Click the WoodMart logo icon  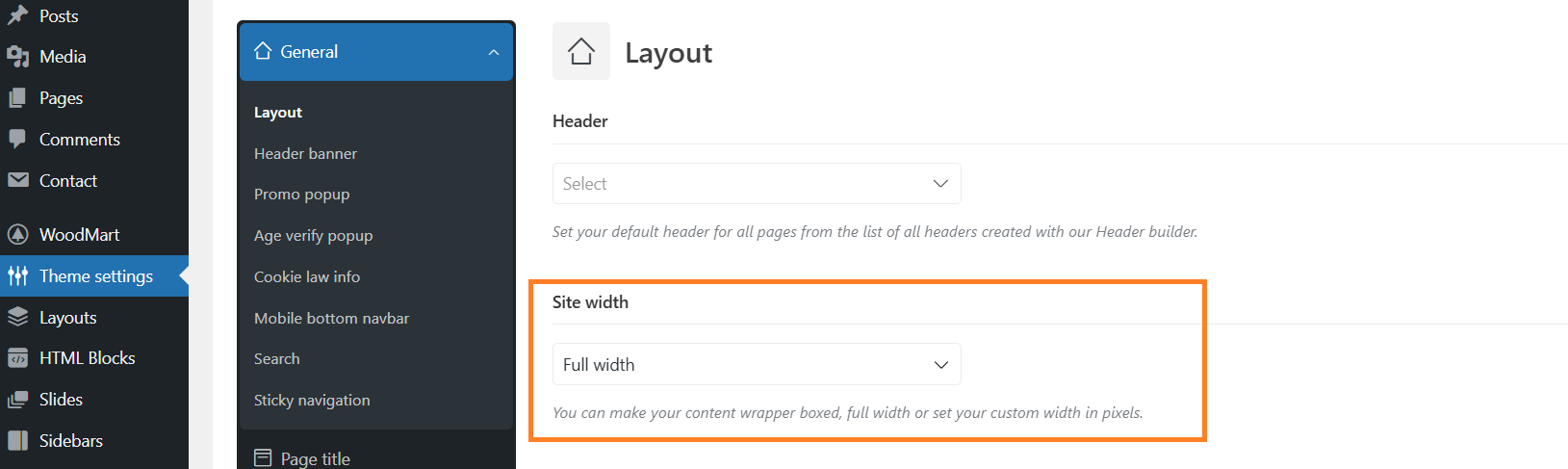pyautogui.click(x=17, y=234)
